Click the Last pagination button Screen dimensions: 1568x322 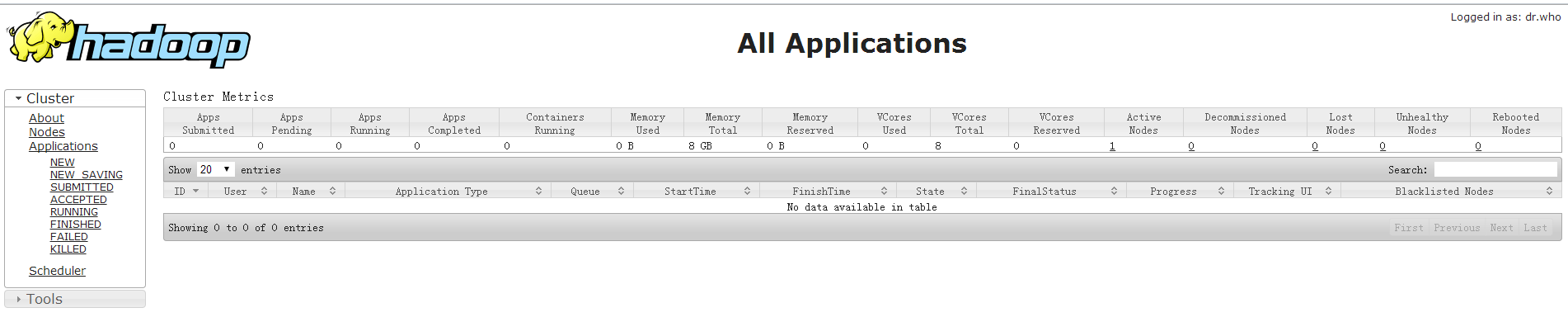[x=1535, y=228]
